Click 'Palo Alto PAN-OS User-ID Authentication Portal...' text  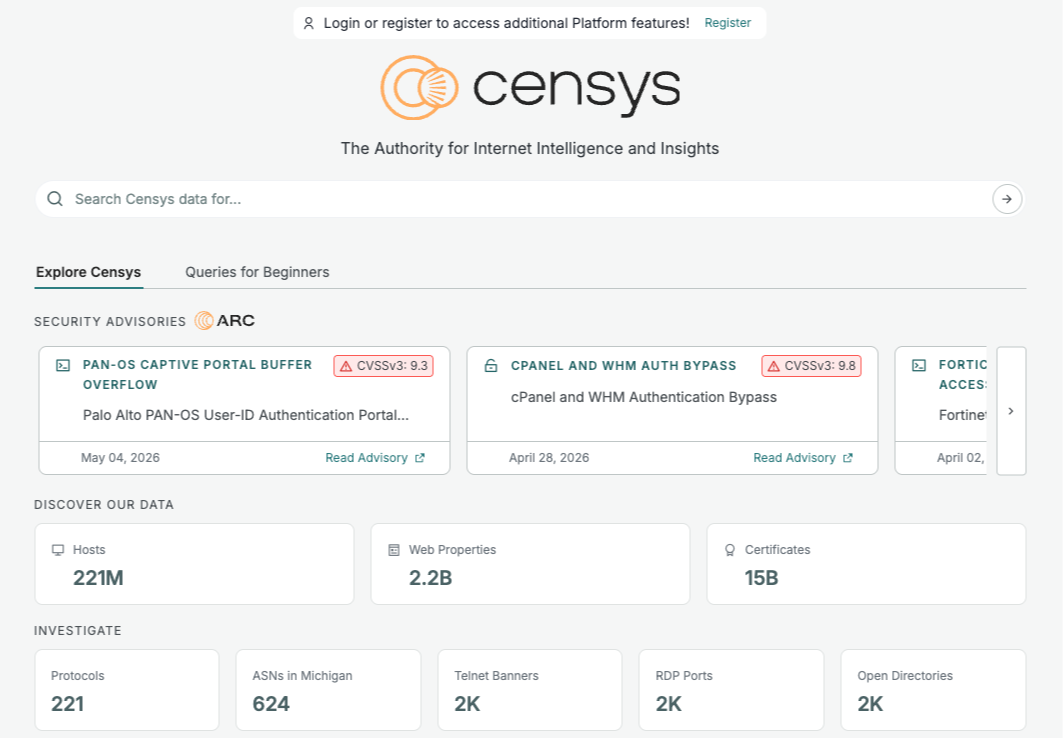(x=246, y=415)
